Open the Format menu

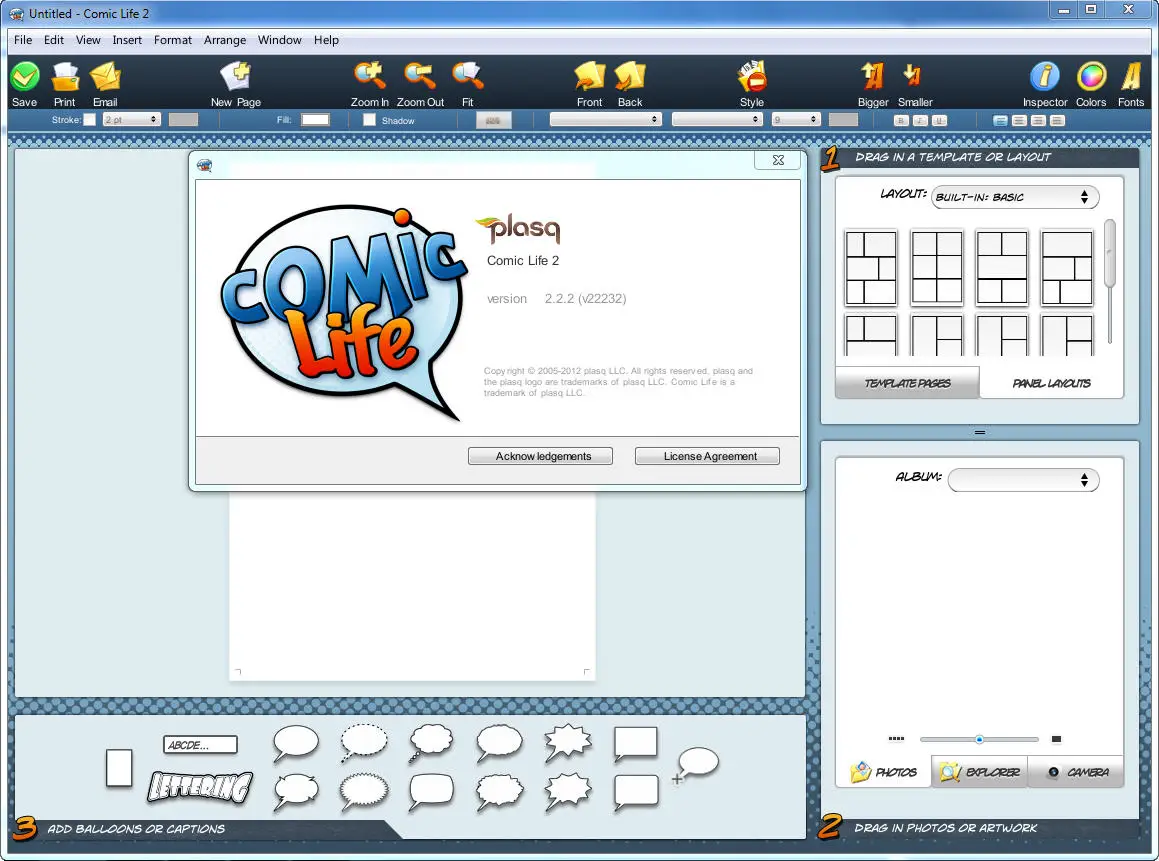[173, 40]
